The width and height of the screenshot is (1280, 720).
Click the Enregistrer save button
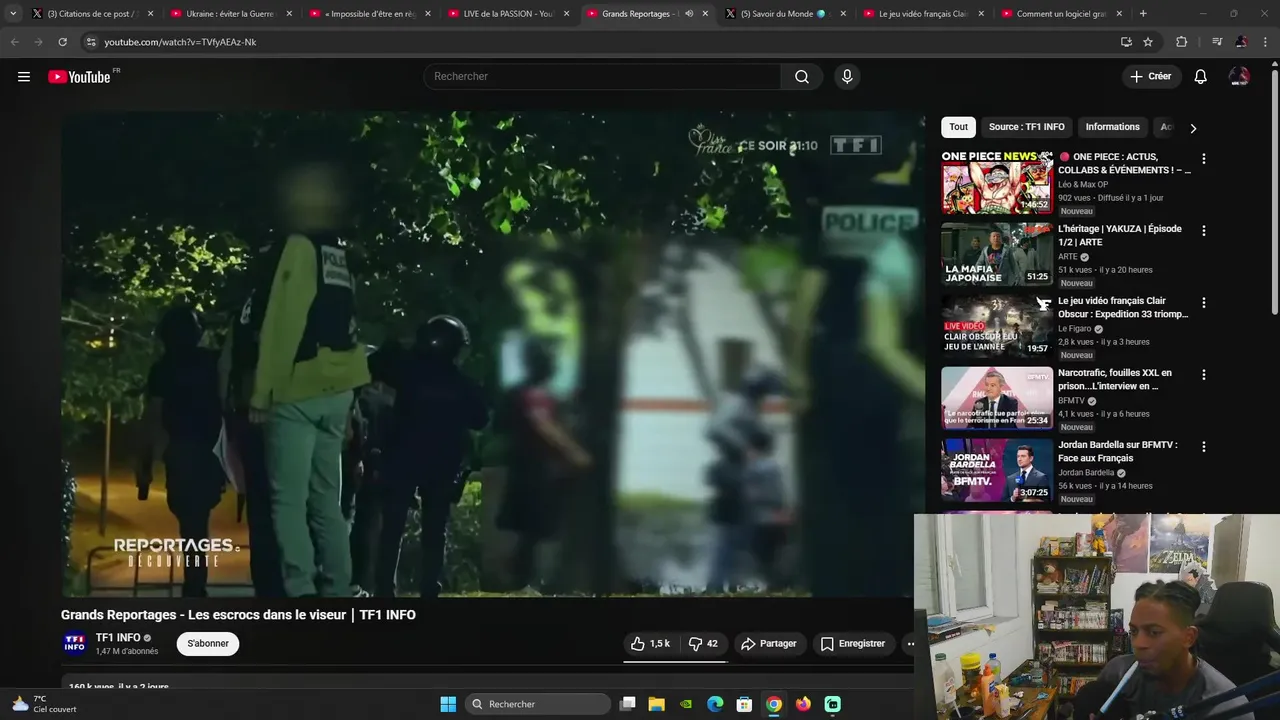[853, 644]
